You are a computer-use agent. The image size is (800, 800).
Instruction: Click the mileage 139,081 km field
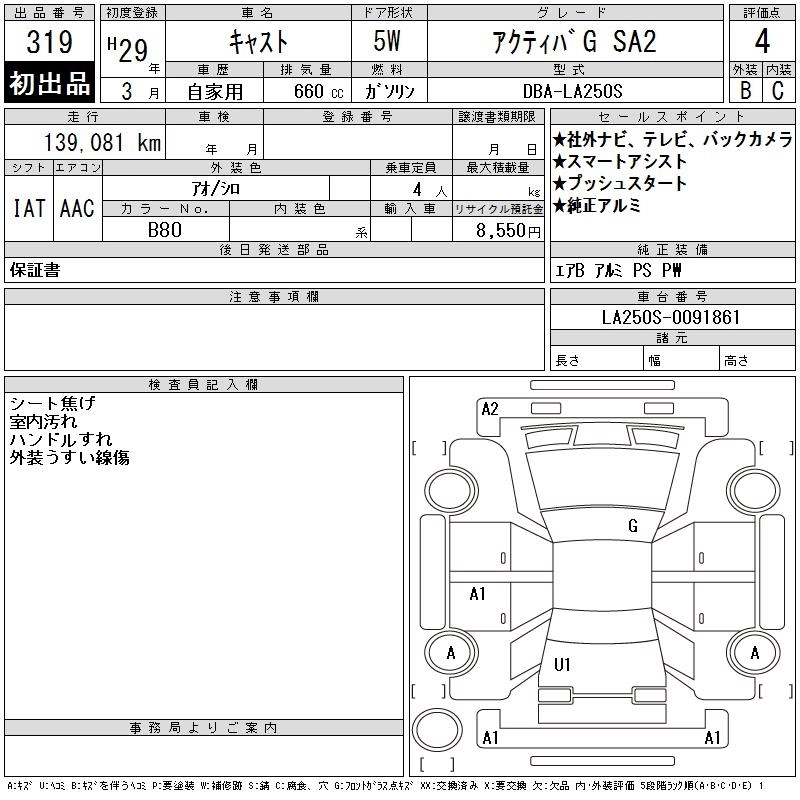coord(85,142)
